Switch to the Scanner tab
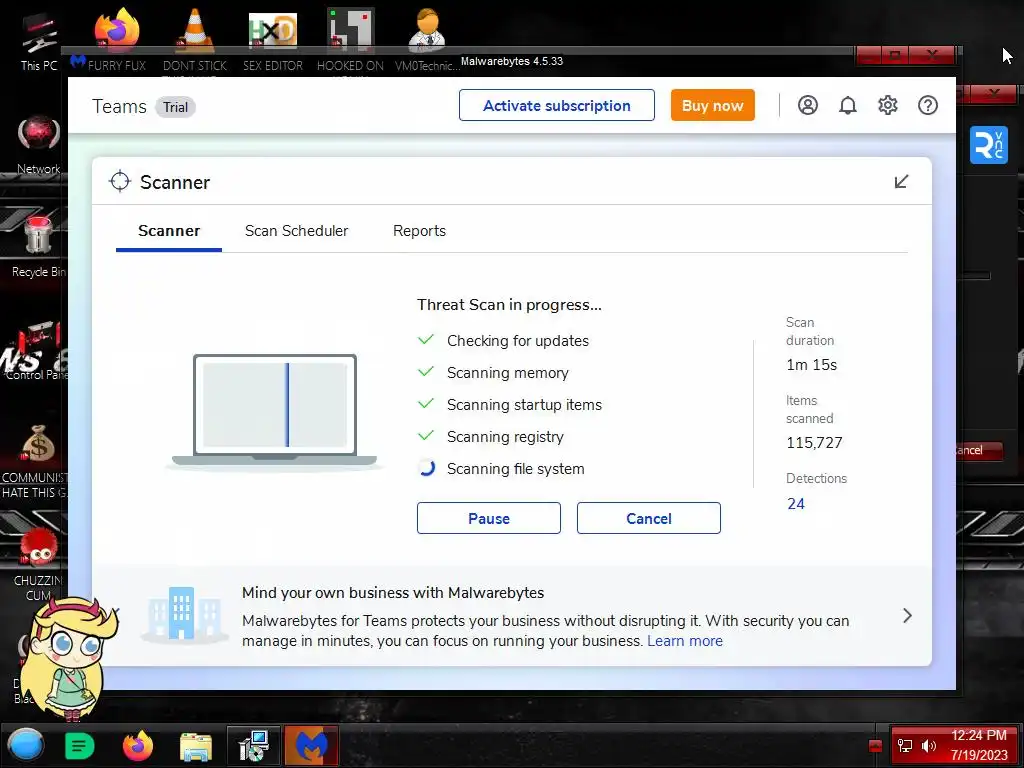The width and height of the screenshot is (1024, 768). tap(168, 231)
